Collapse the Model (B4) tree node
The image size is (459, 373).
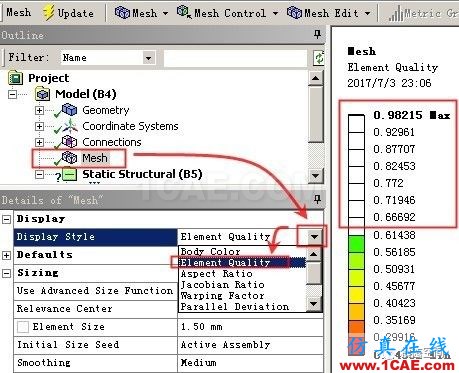point(12,94)
